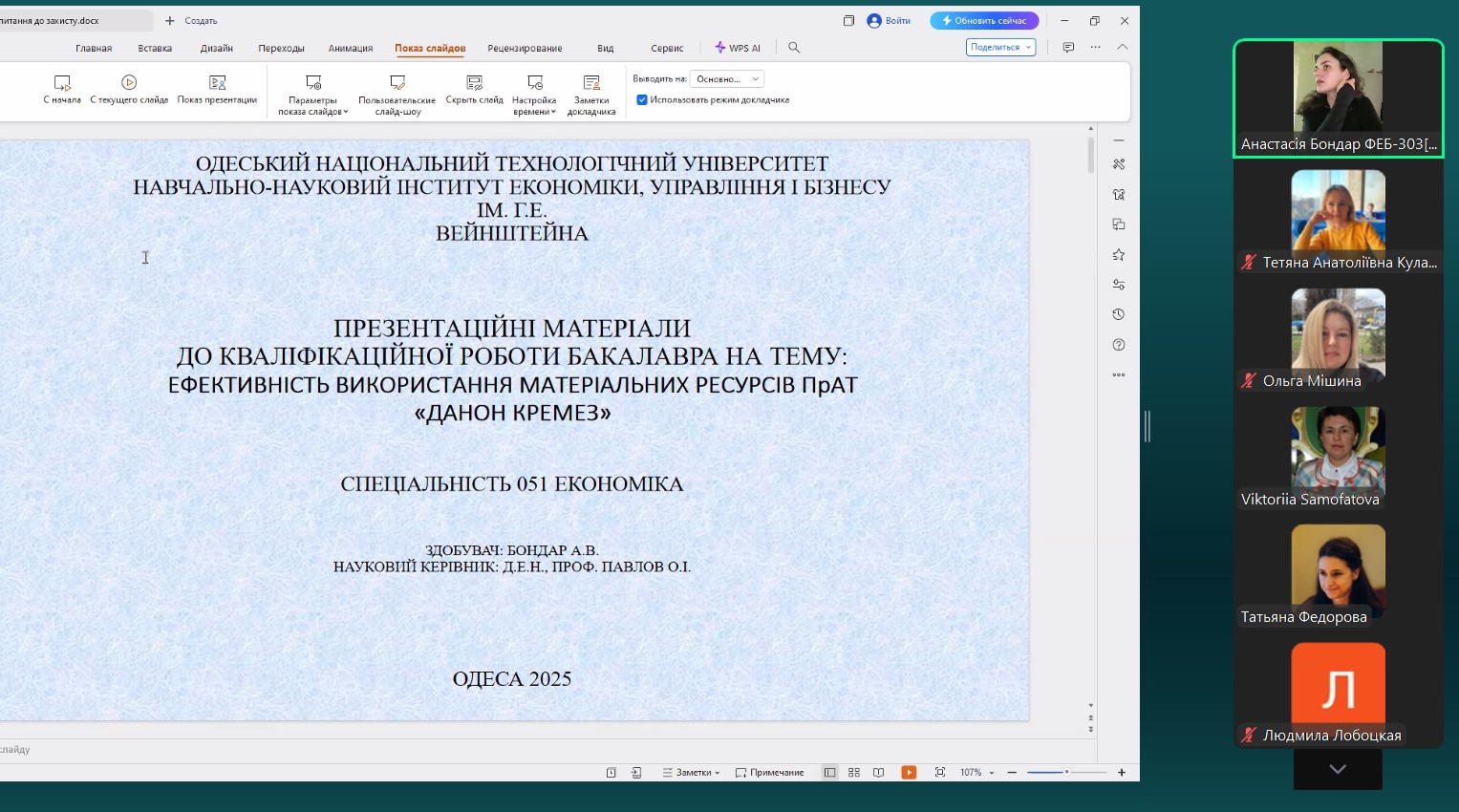
Task: Open the Главная tab
Action: 94,48
